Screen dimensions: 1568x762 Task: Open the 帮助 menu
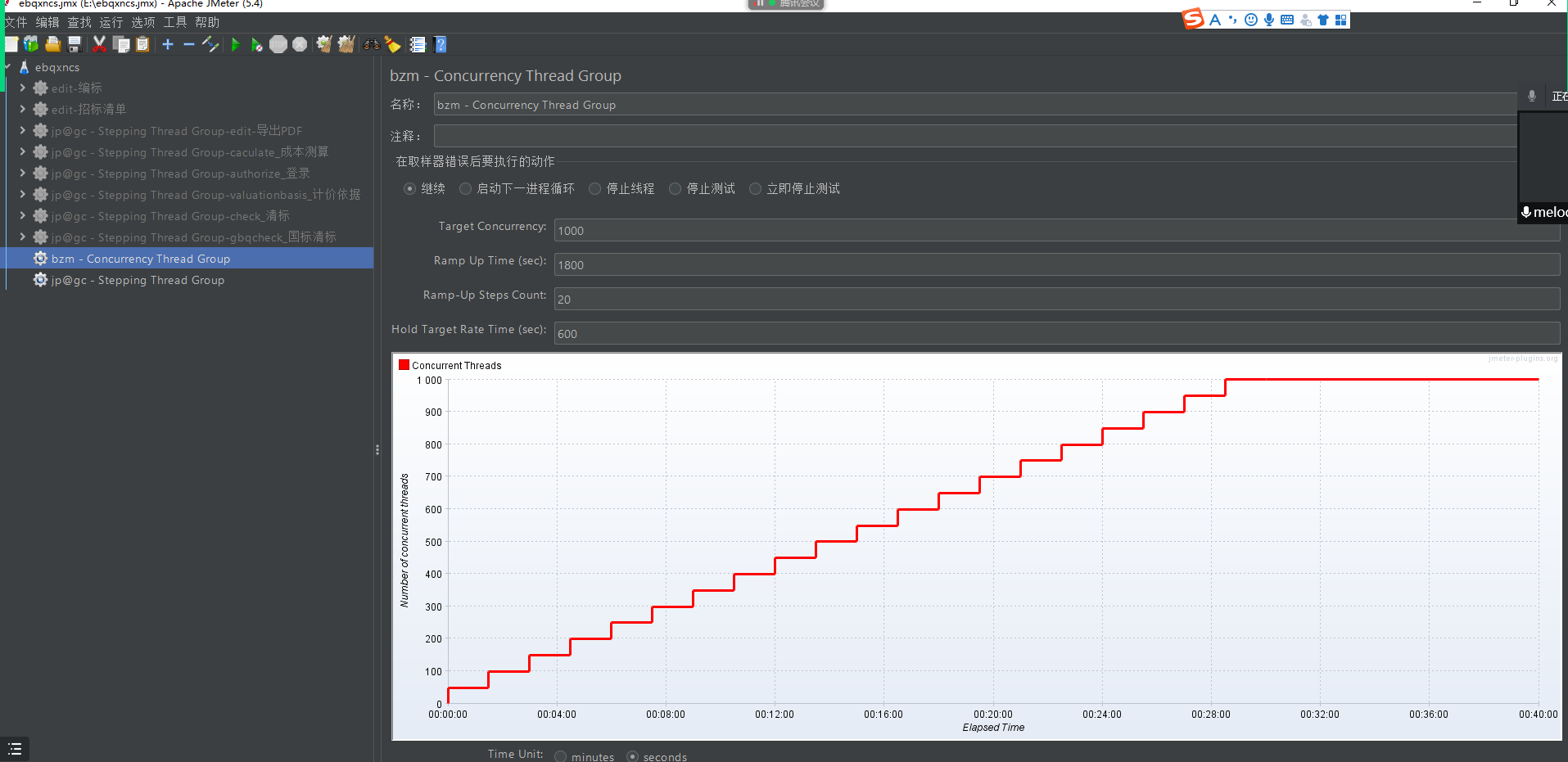click(x=207, y=22)
